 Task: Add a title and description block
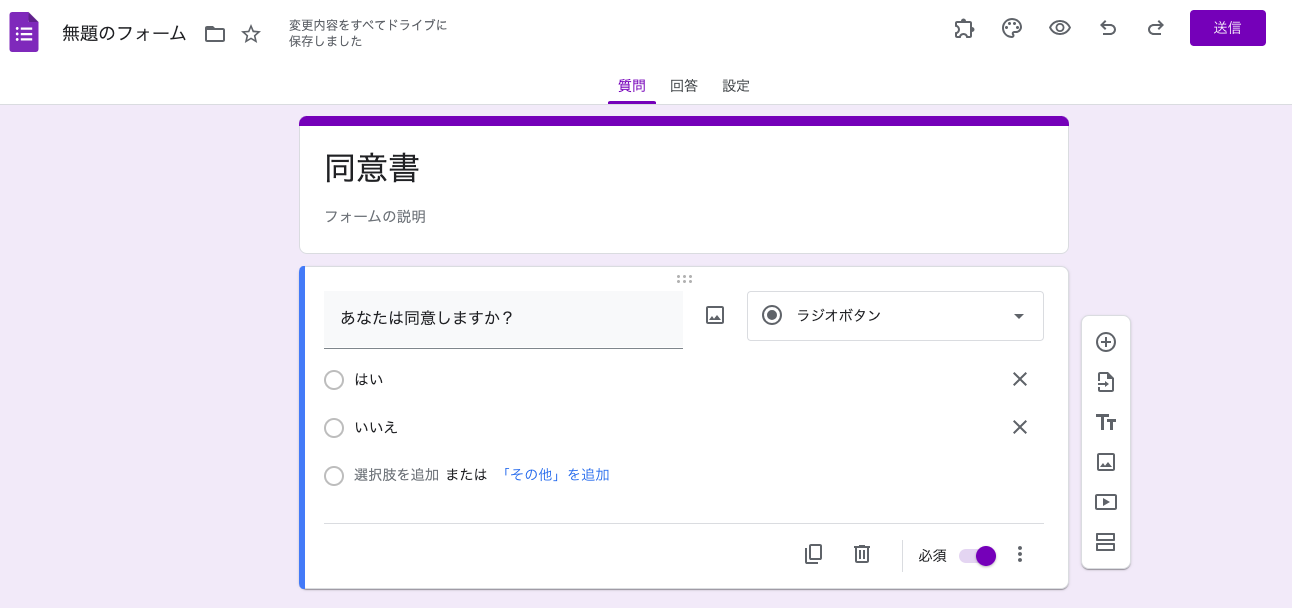(x=1106, y=422)
